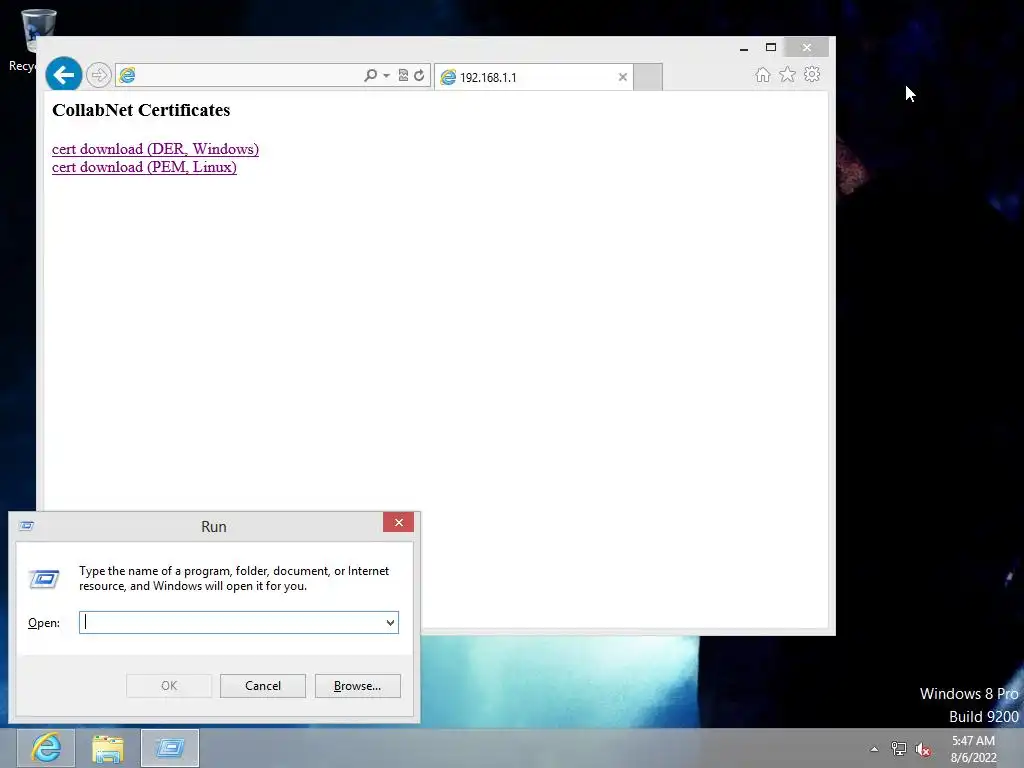This screenshot has height=768, width=1024.
Task: Expand the Run dialog Open history dropdown
Action: coord(390,622)
